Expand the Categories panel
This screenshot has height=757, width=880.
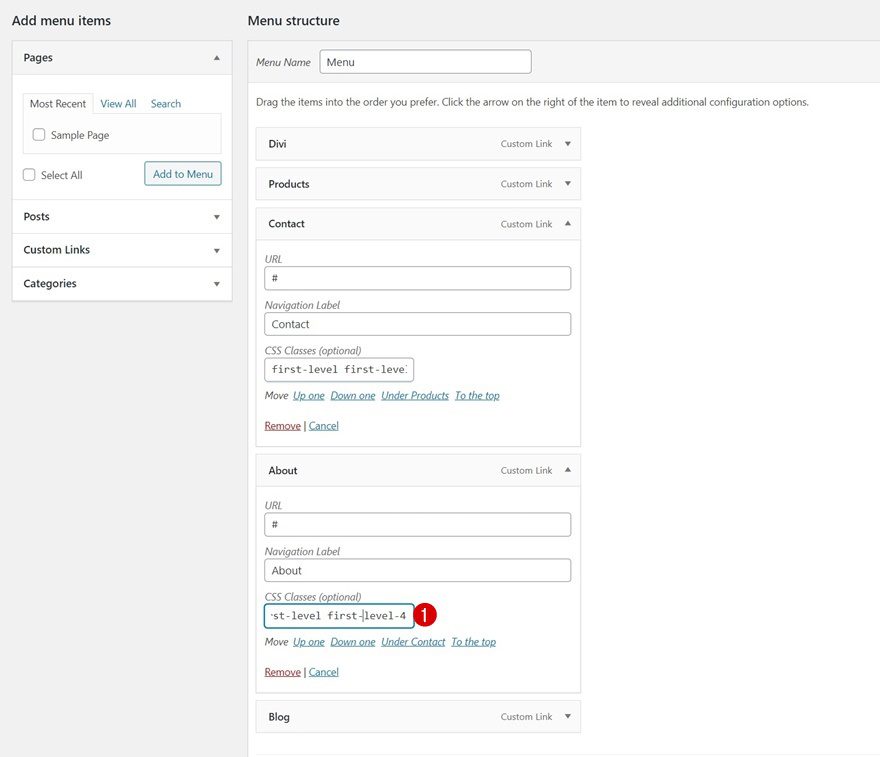[217, 284]
